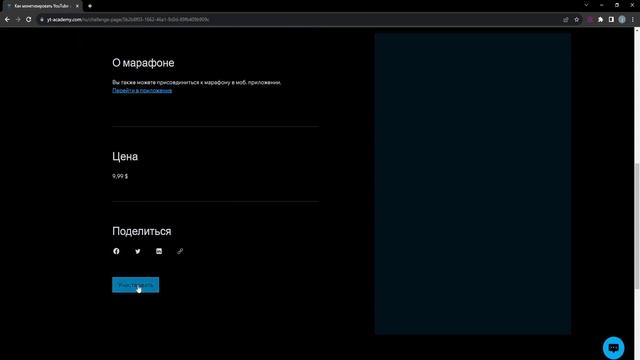
Task: Copy the marathon link via chain icon
Action: click(180, 251)
